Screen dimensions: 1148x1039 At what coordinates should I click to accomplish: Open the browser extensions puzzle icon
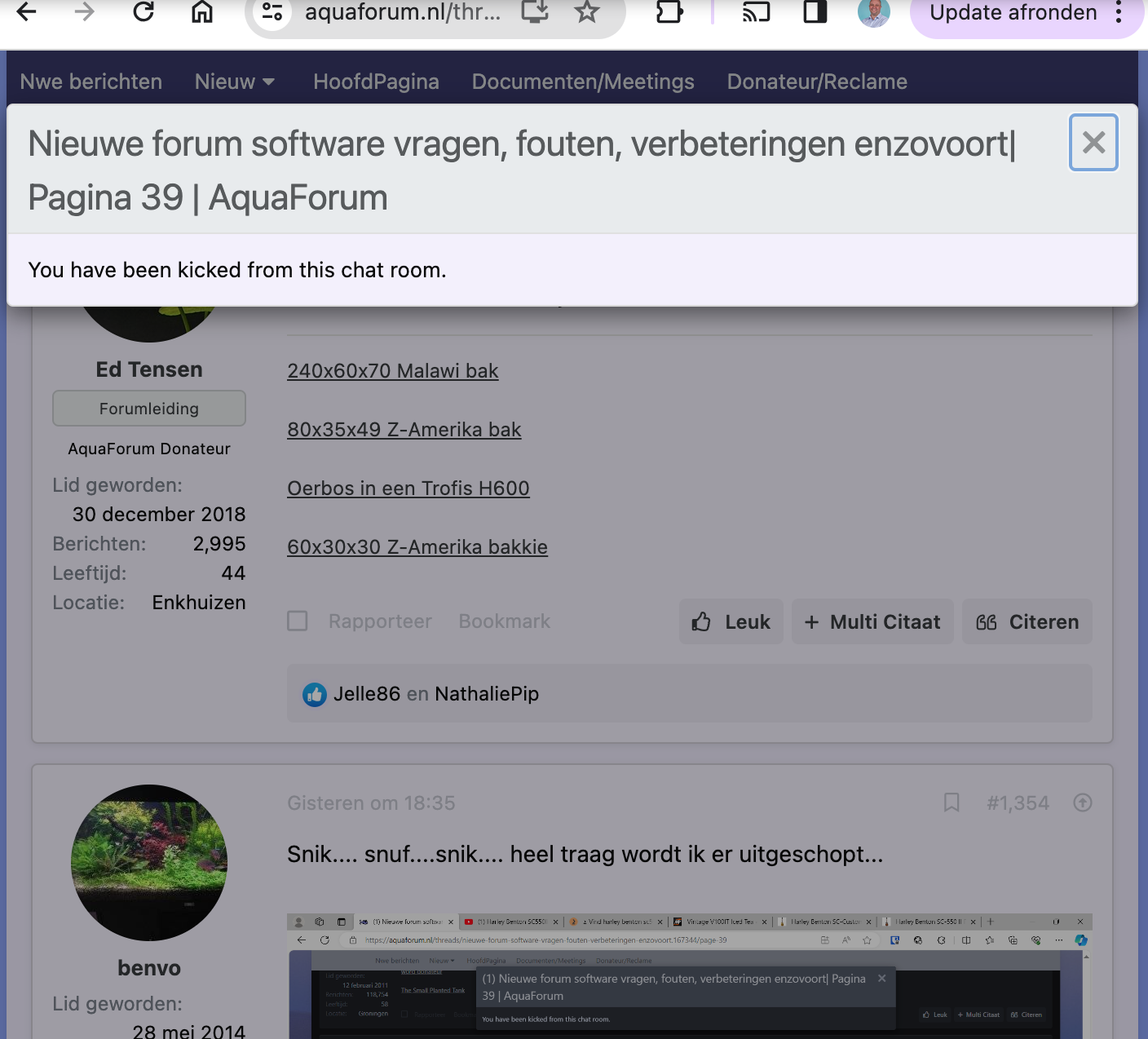click(x=669, y=12)
